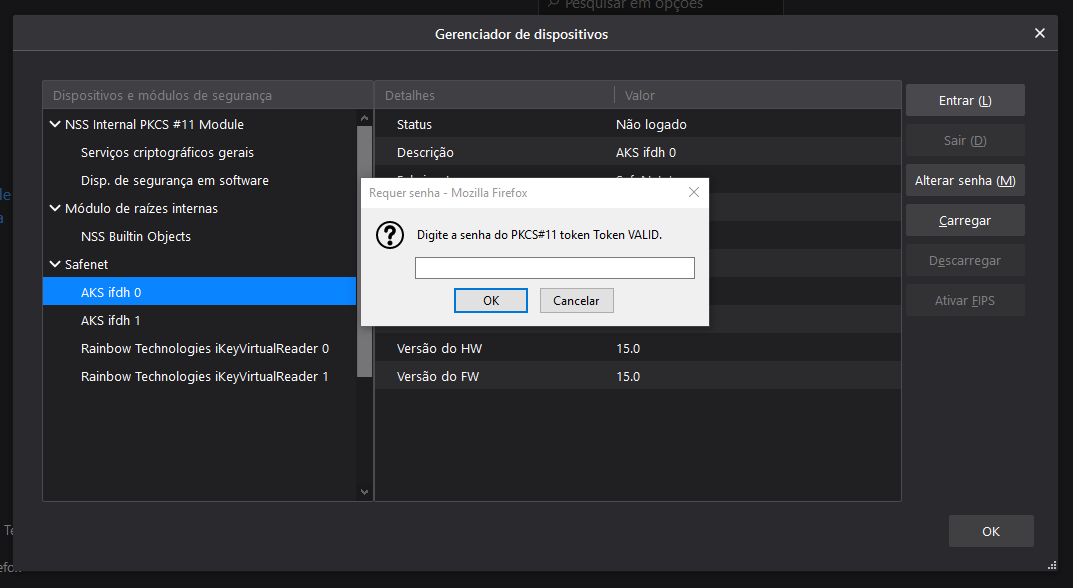This screenshot has height=588, width=1073.
Task: Type in the token password field
Action: coord(554,268)
